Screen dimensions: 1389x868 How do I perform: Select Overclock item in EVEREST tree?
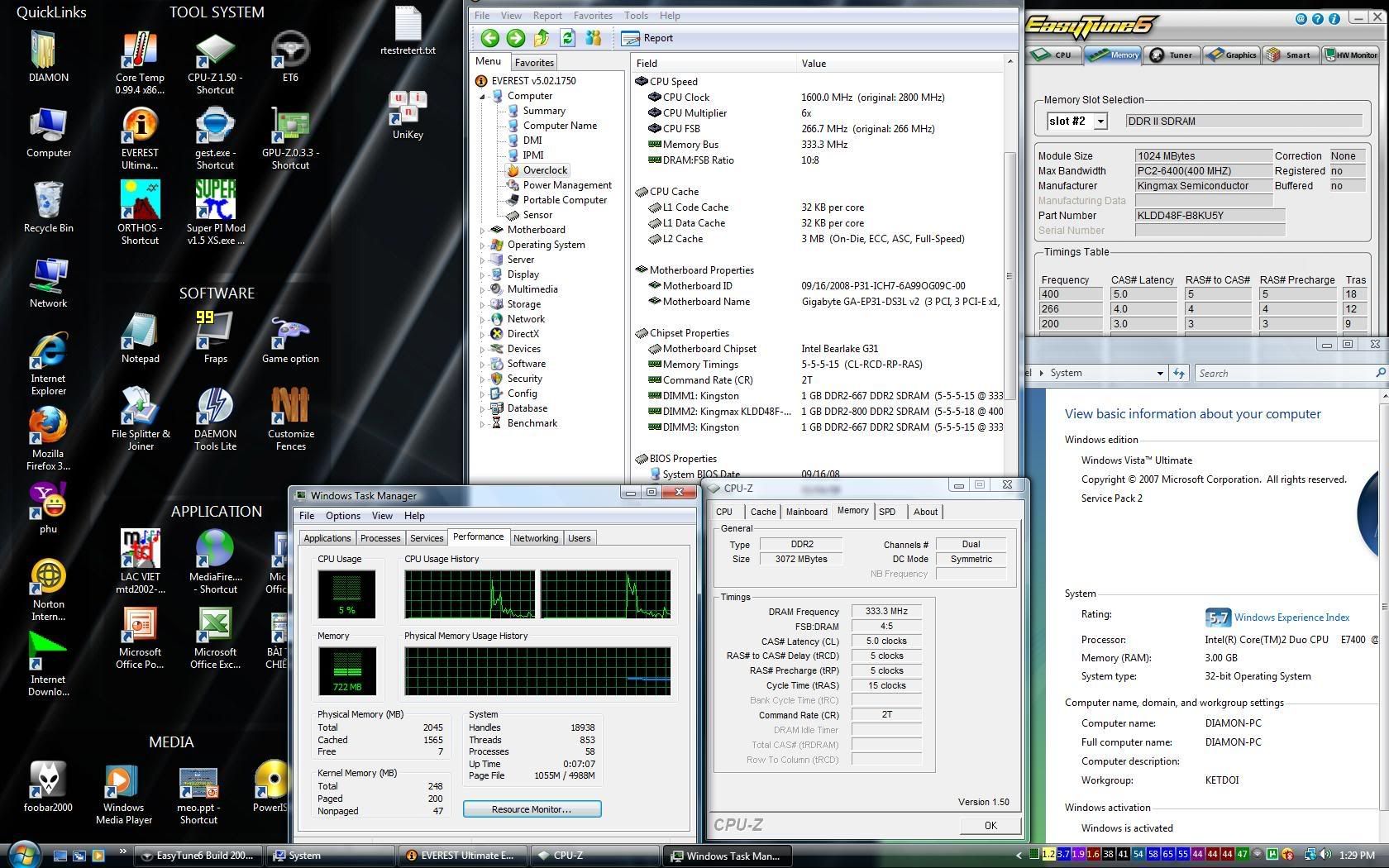536,170
